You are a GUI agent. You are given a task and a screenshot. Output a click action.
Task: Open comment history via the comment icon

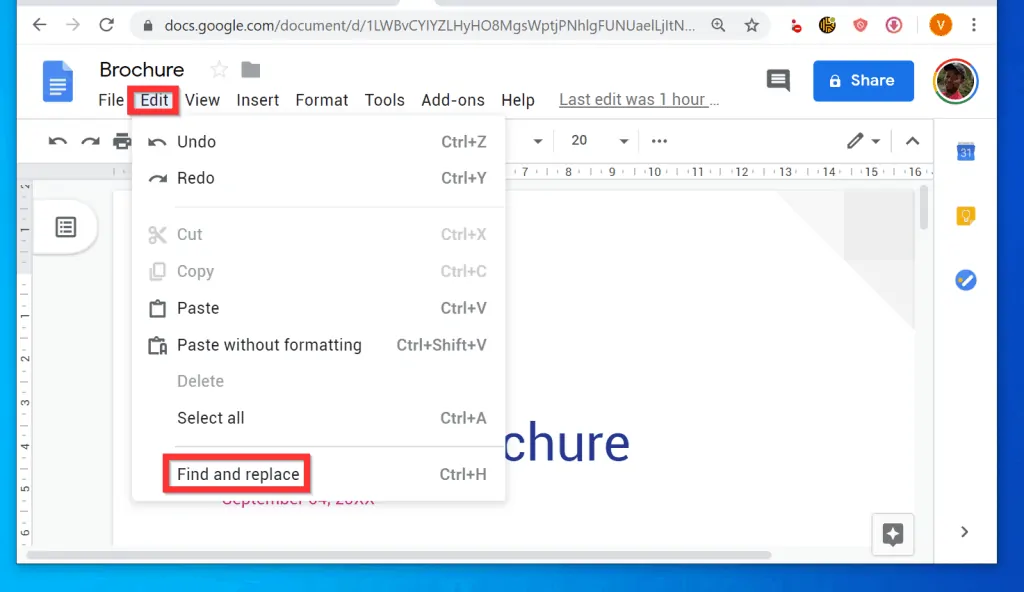pyautogui.click(x=778, y=81)
